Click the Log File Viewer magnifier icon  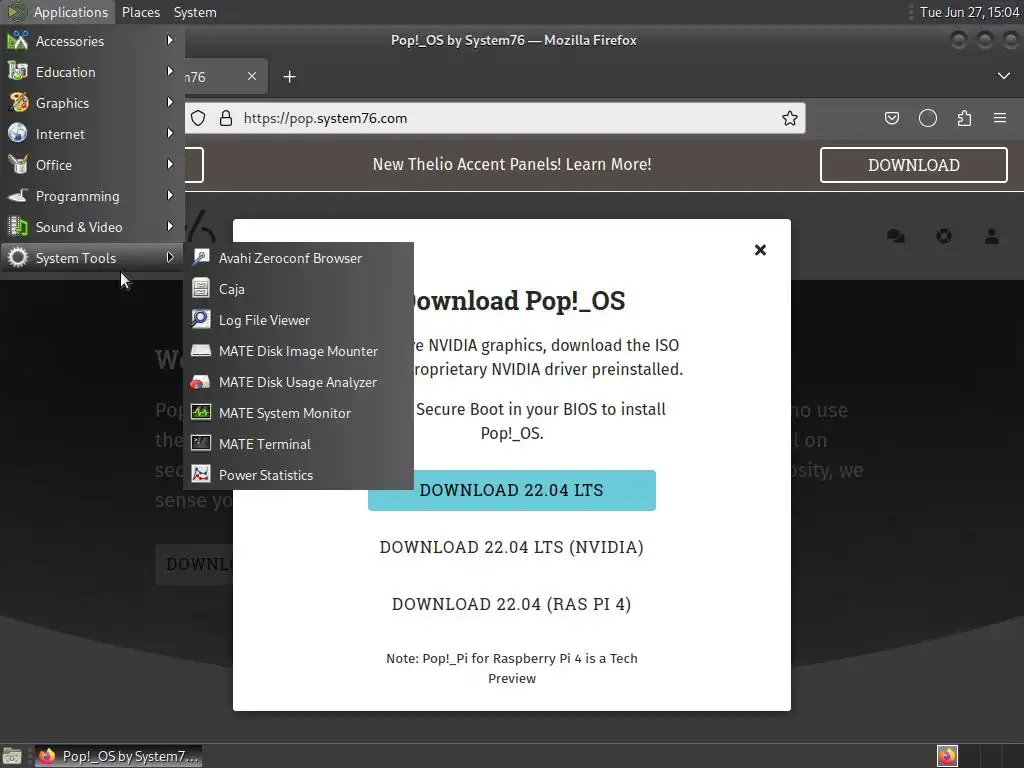pos(200,319)
